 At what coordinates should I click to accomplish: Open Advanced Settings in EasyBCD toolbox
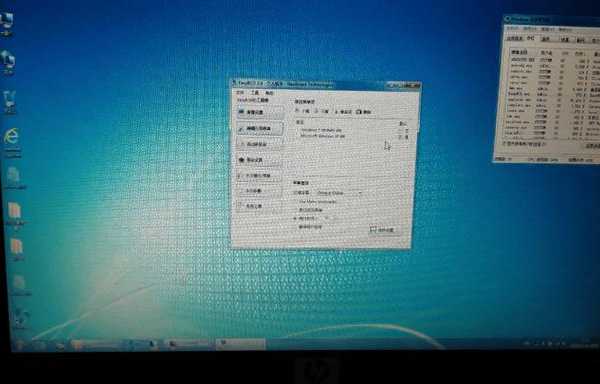point(259,160)
